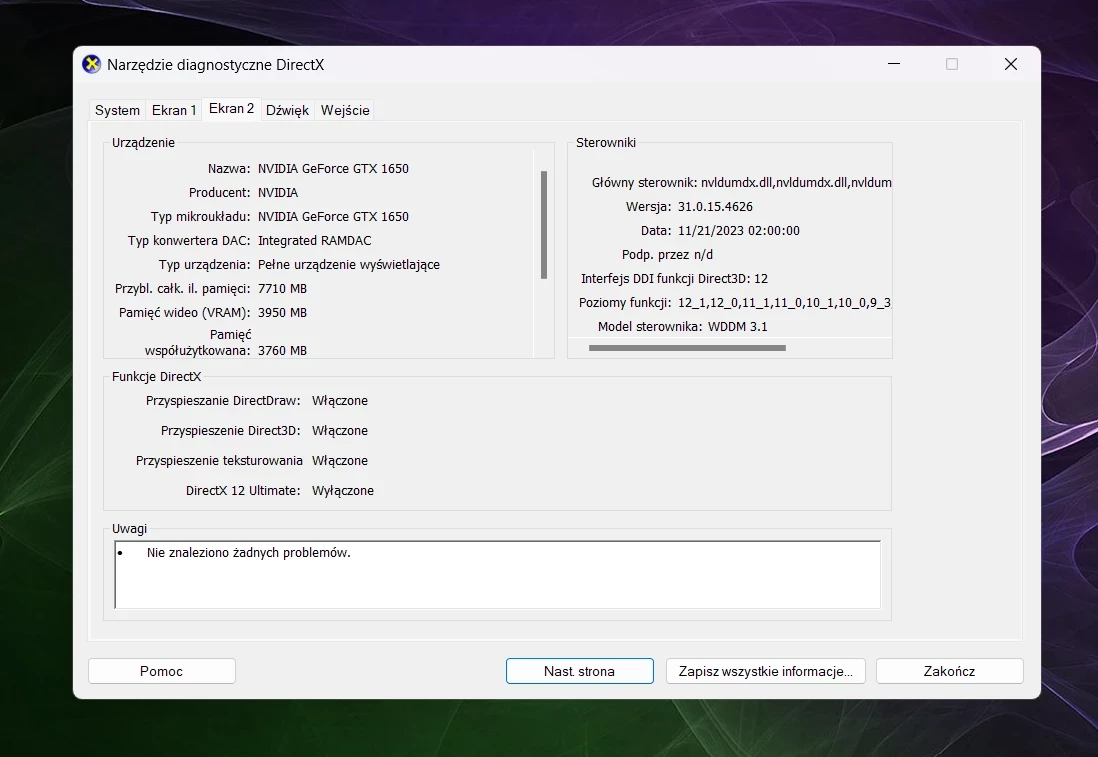
Task: Click the DirectX 12 Ultimate value Wyłączone
Action: [343, 490]
